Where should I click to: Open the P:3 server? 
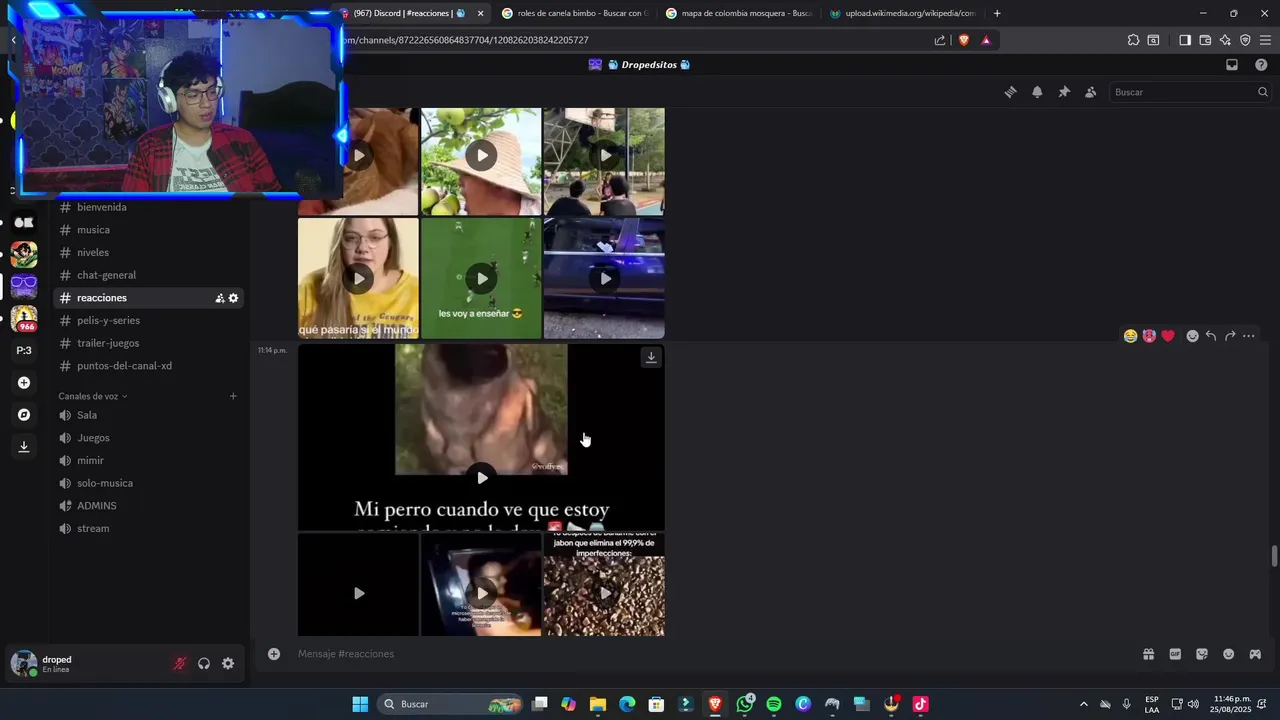[x=24, y=351]
